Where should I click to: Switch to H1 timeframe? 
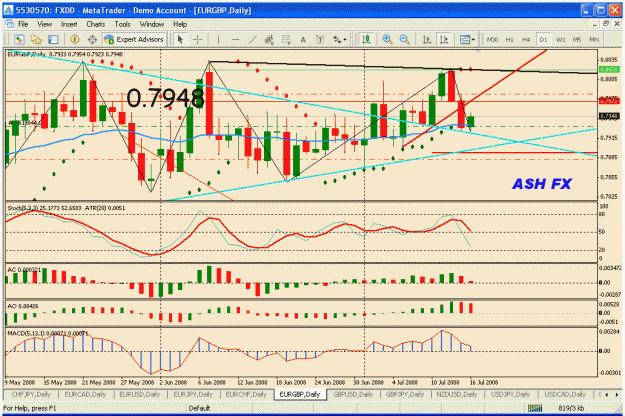click(x=509, y=39)
